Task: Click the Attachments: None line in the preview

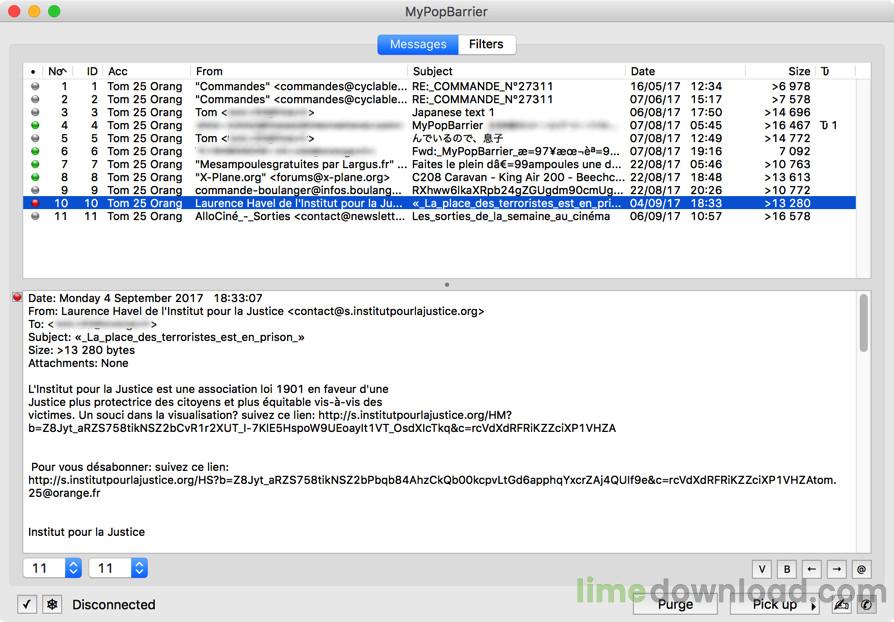Action: click(x=78, y=363)
